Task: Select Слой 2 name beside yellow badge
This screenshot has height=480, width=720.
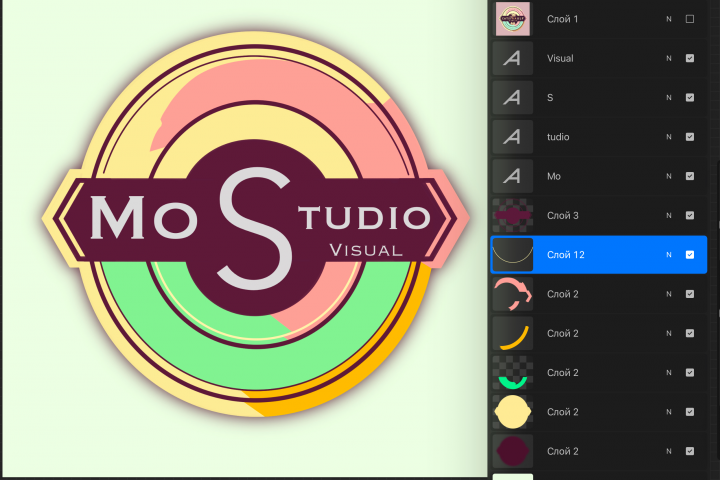Action: [x=562, y=412]
